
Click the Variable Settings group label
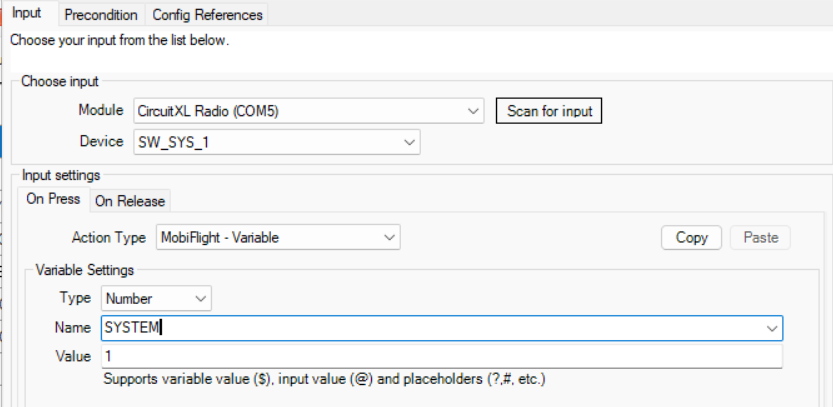pyautogui.click(x=85, y=270)
